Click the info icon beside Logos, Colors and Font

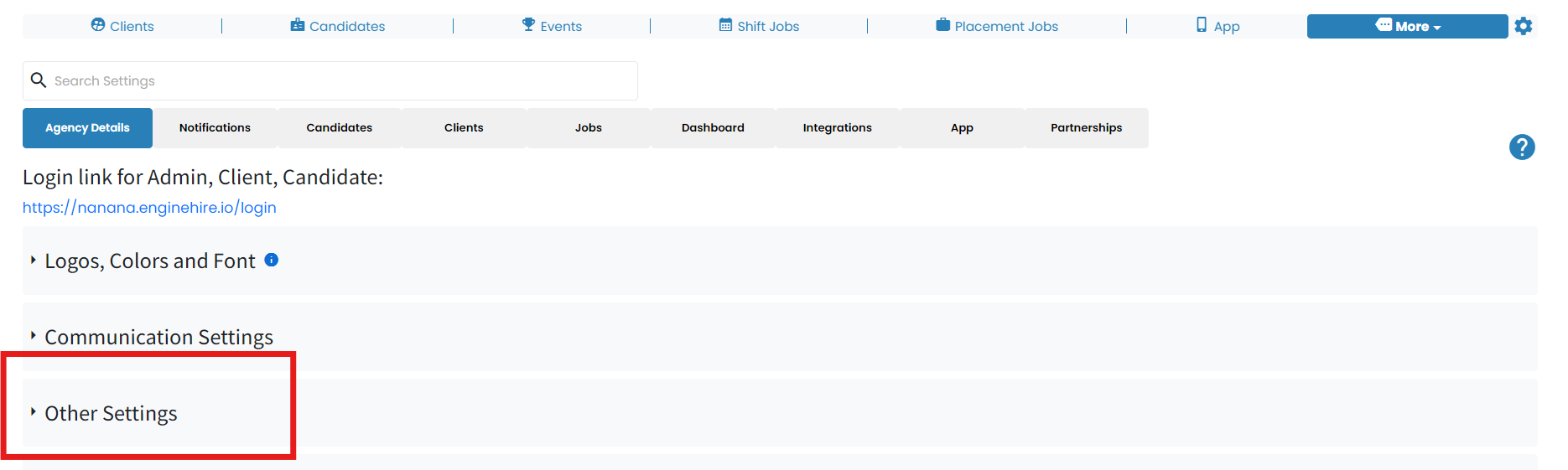click(272, 260)
